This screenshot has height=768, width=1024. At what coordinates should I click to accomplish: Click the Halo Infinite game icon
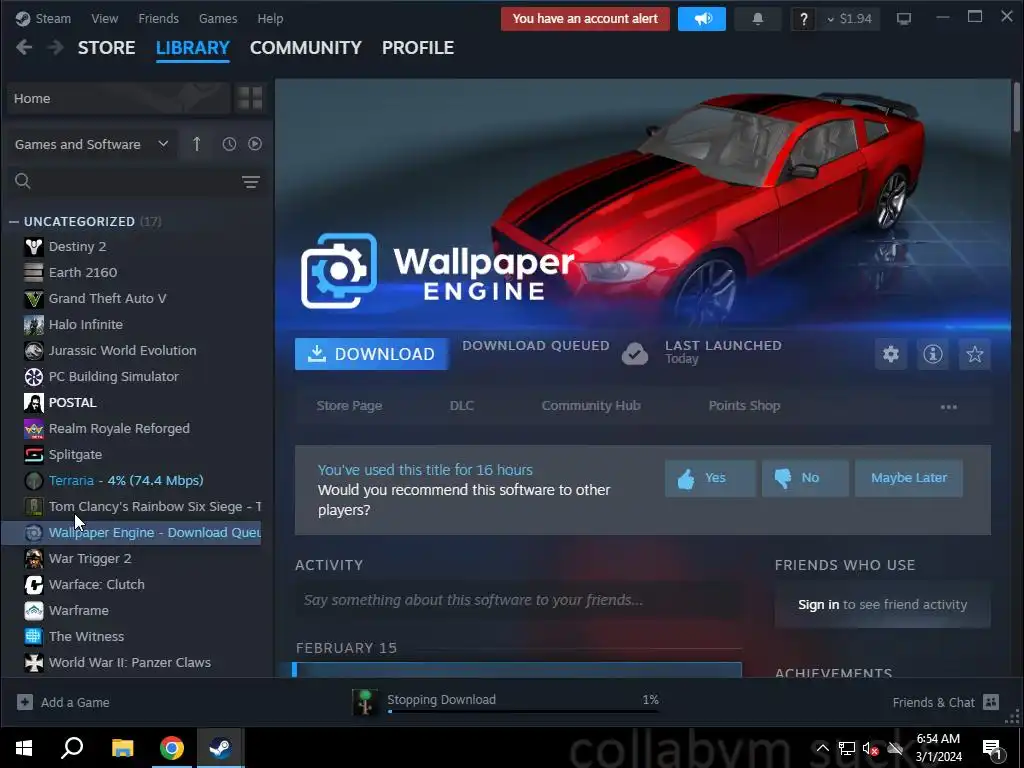tap(33, 325)
